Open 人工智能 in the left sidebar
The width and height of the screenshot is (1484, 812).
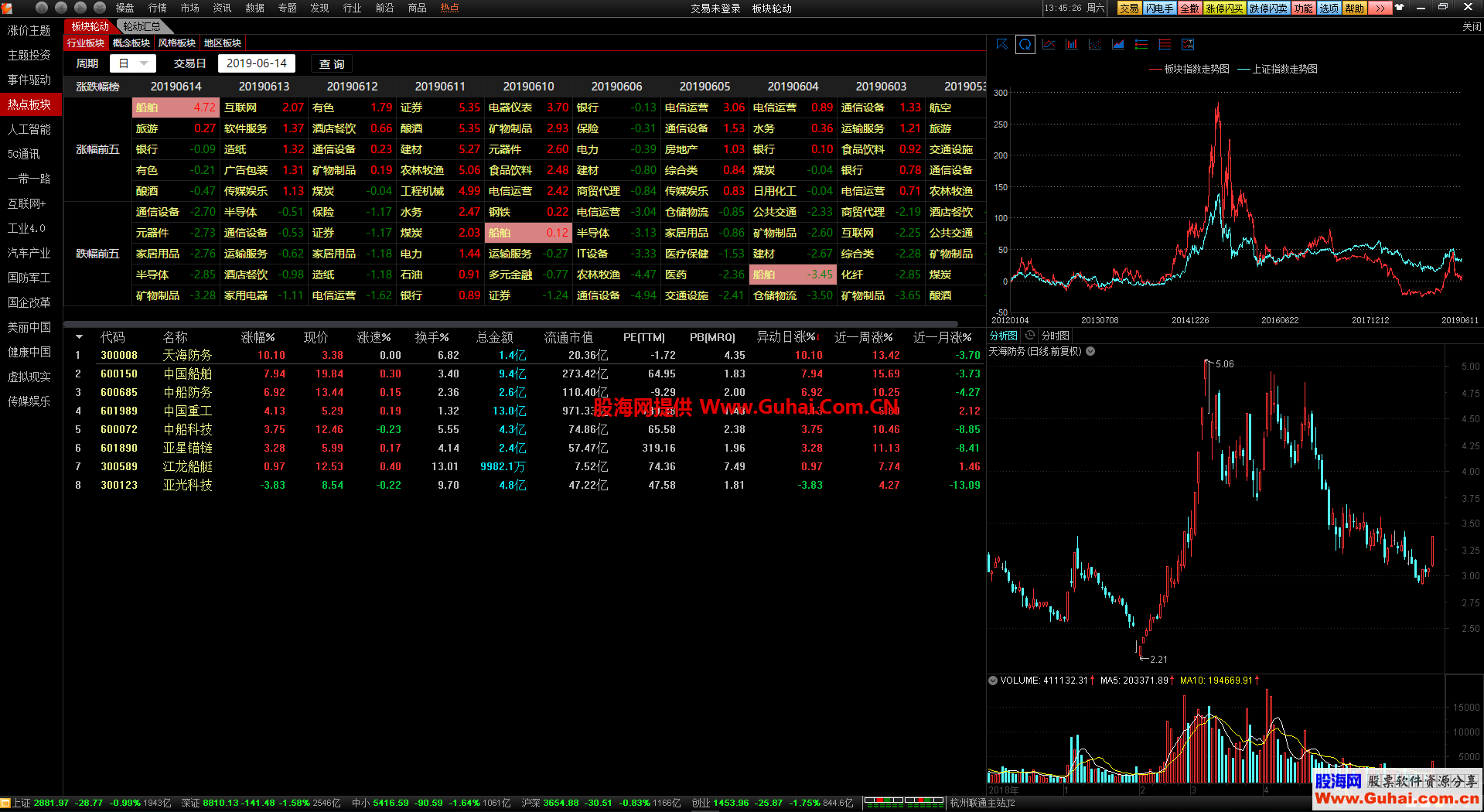coord(29,129)
